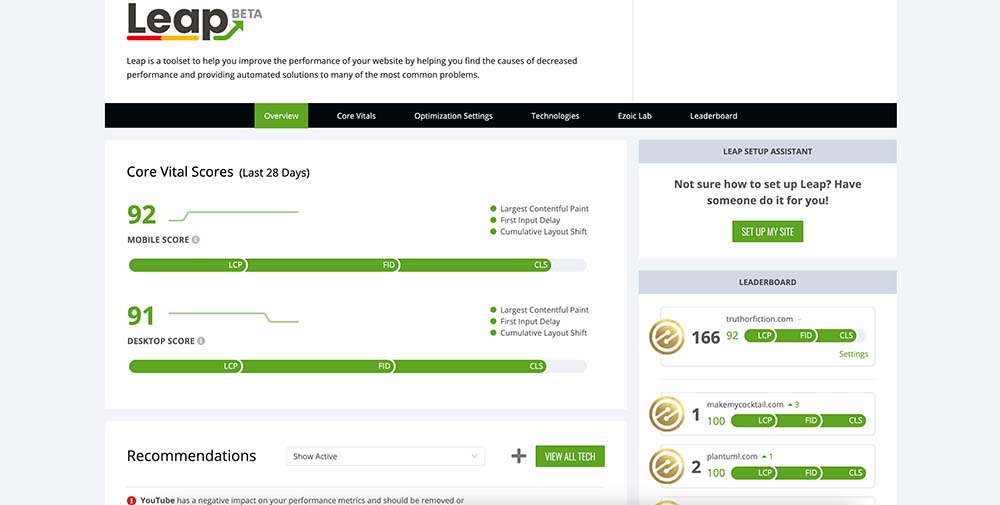Screen dimensions: 1000x505
Task: Open the Show Active dropdown
Action: [x=385, y=457]
